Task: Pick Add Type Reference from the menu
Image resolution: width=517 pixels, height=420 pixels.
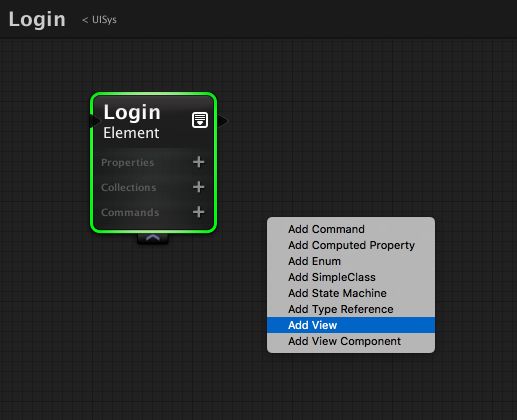Action: click(351, 309)
